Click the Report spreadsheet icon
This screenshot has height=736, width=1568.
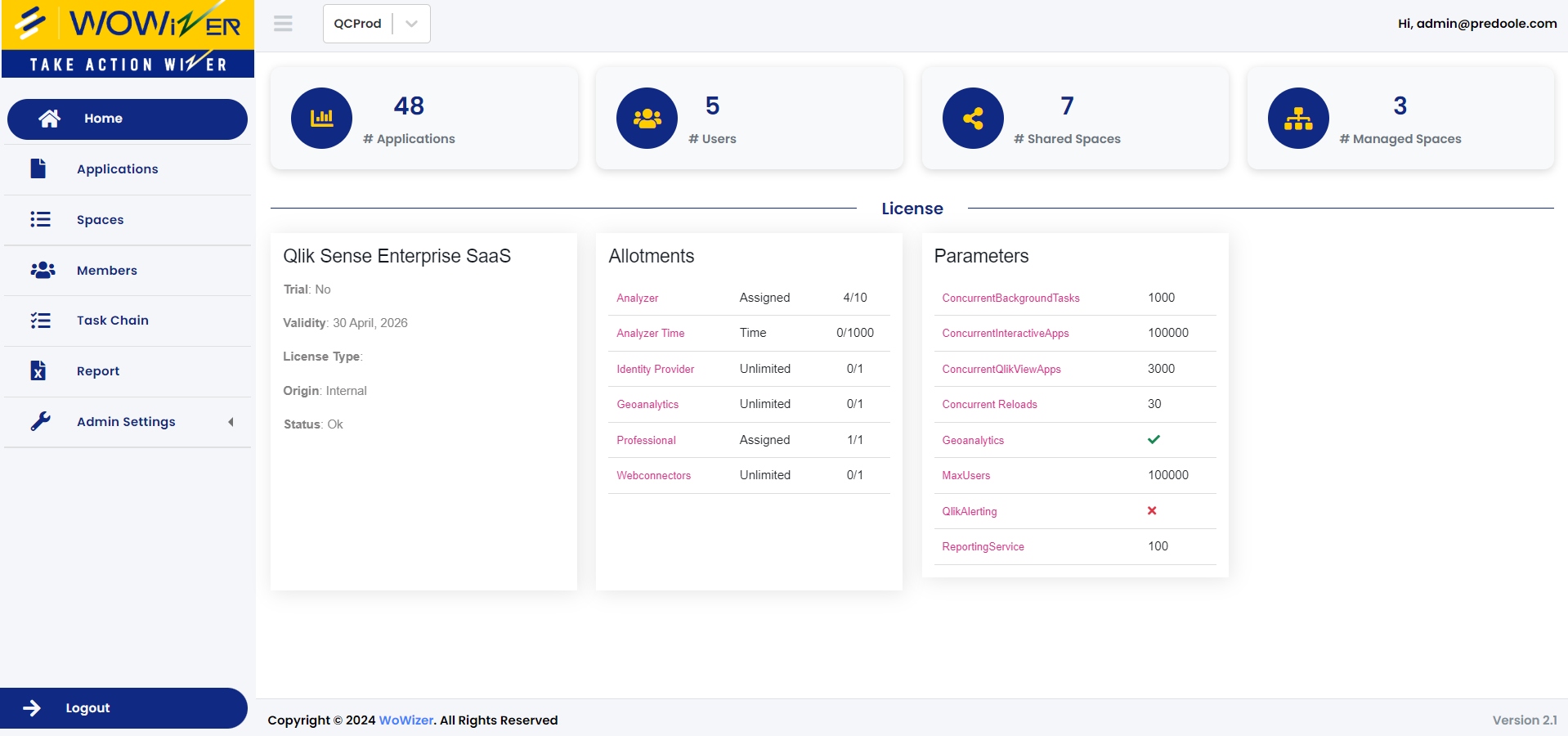[x=38, y=370]
